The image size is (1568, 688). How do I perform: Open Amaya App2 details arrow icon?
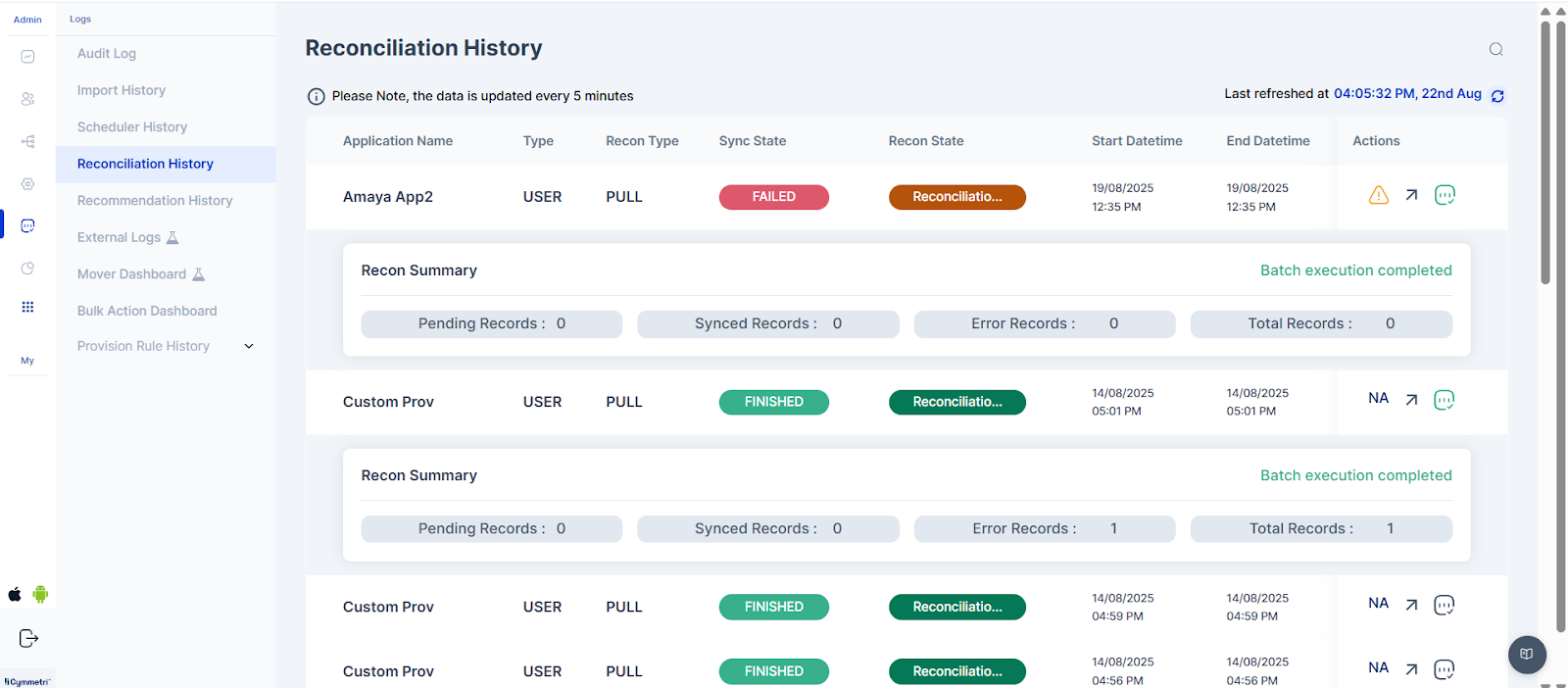tap(1411, 195)
